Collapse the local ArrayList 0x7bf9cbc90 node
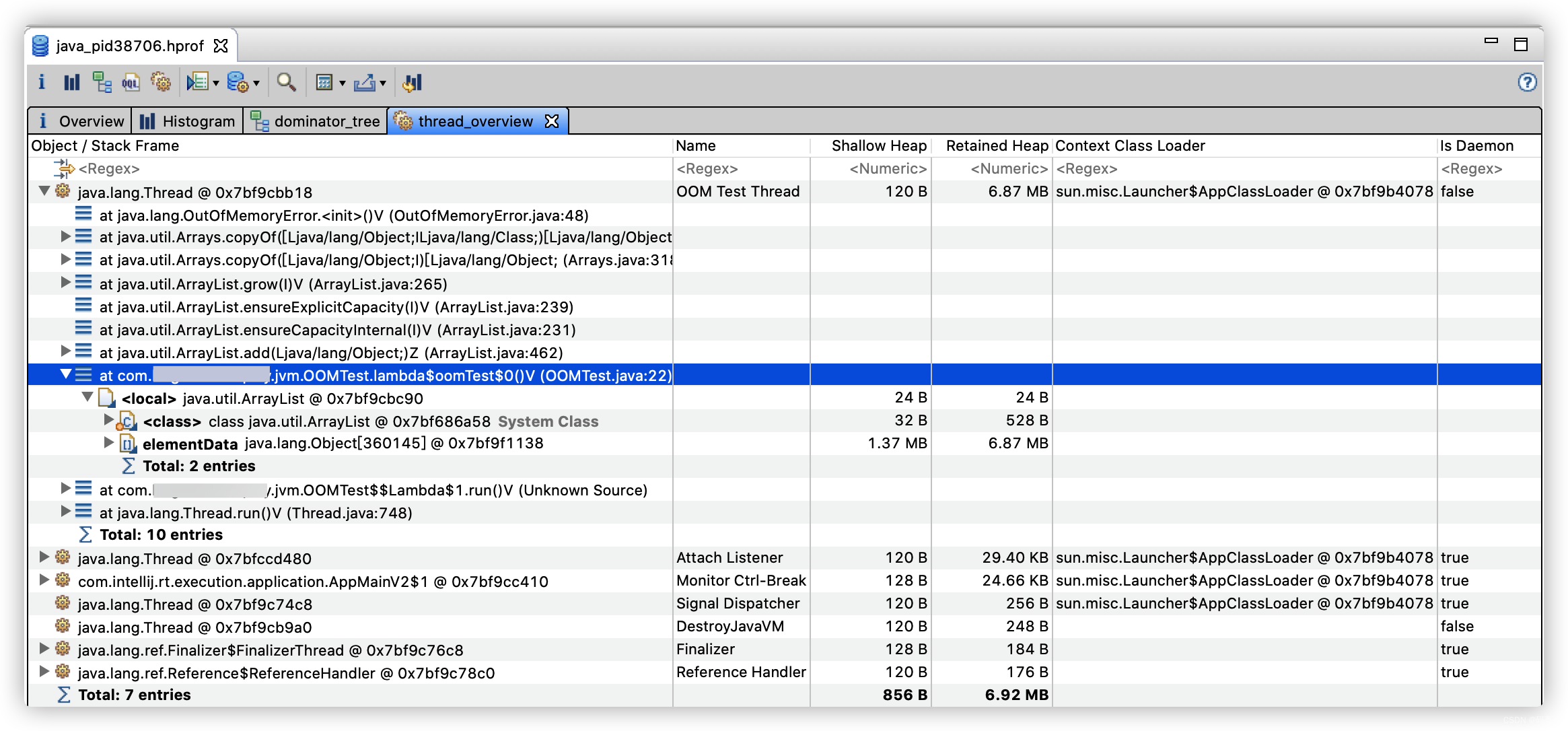The width and height of the screenshot is (1568, 731). tap(87, 397)
